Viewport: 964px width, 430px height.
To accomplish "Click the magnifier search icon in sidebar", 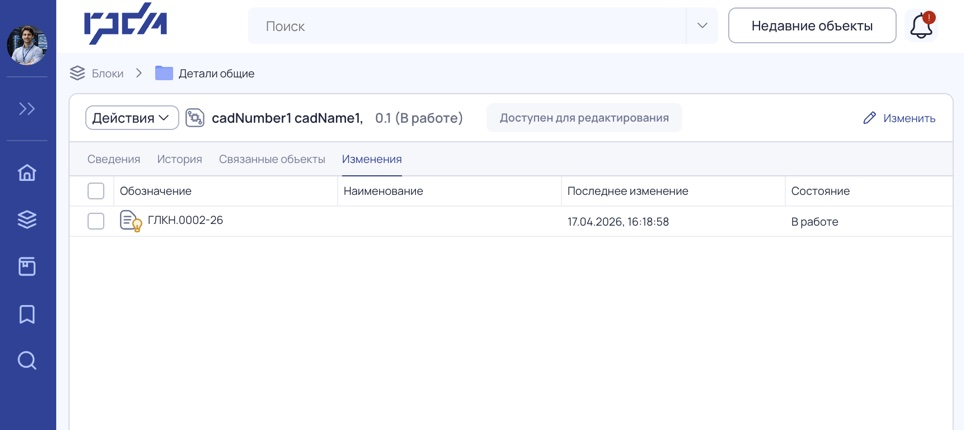I will [26, 360].
